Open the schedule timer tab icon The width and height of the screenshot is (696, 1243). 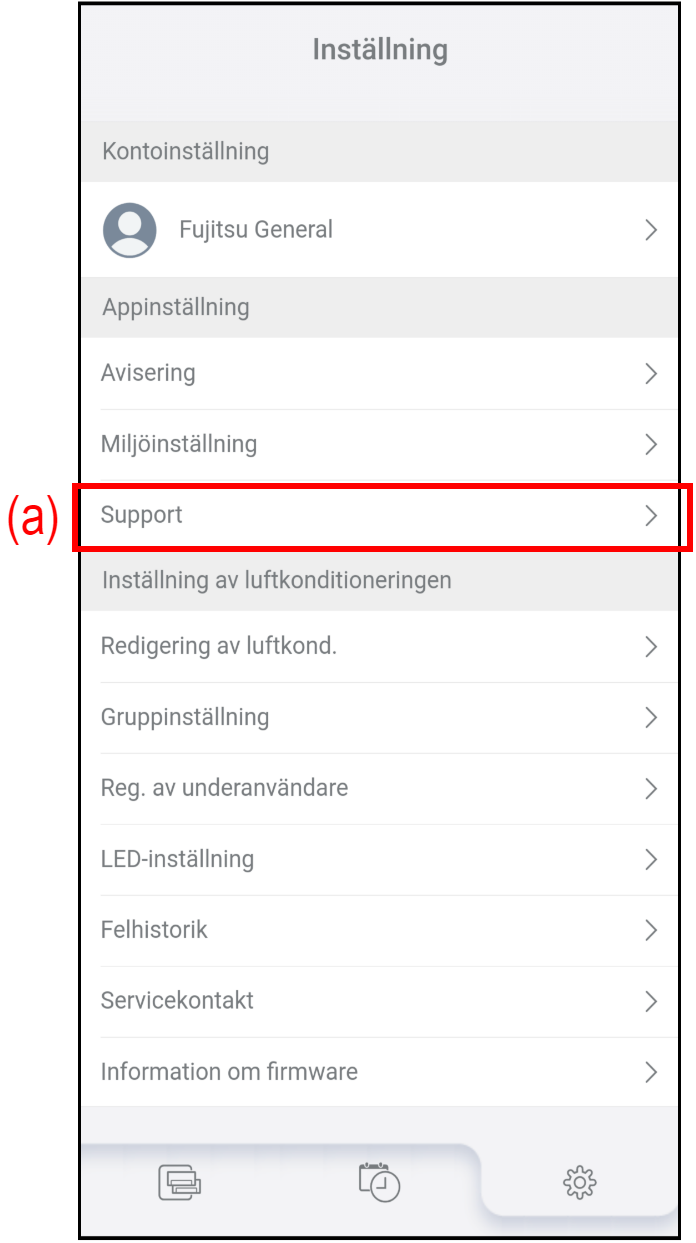pyautogui.click(x=379, y=1181)
